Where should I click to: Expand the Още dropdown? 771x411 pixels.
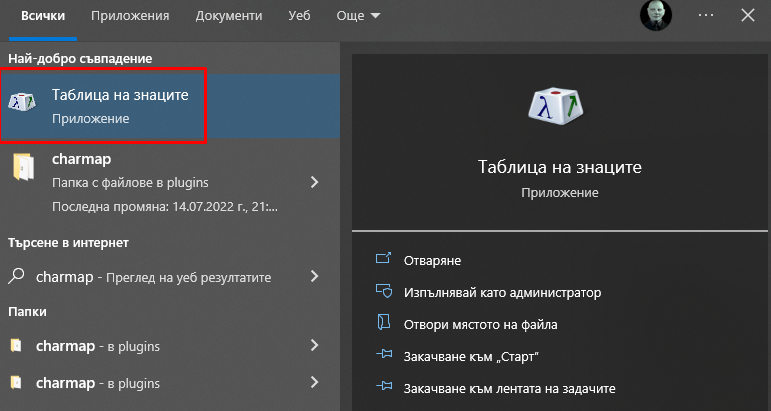[x=358, y=16]
